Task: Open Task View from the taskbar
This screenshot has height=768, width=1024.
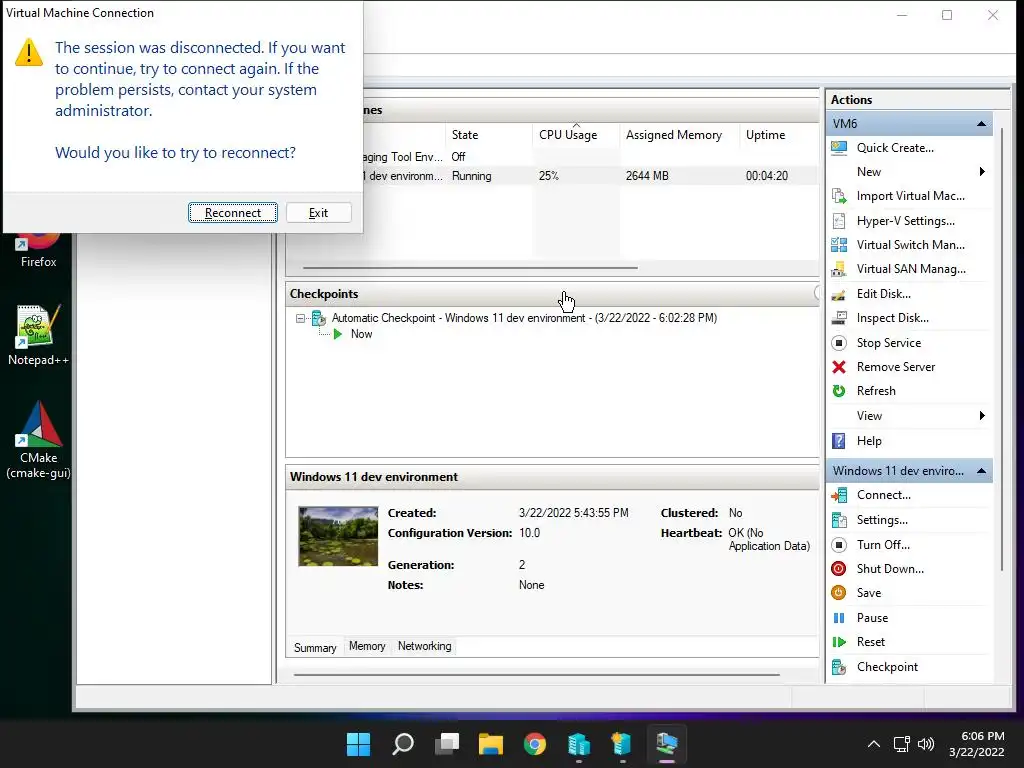Action: (447, 744)
